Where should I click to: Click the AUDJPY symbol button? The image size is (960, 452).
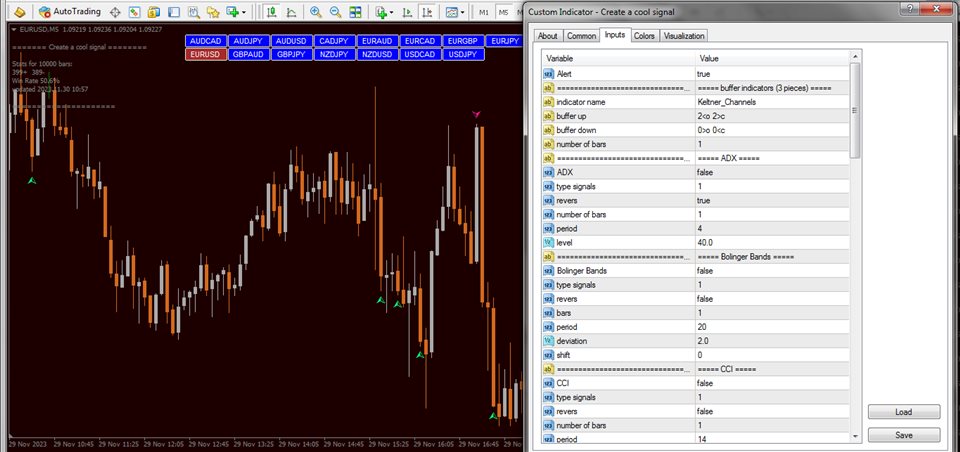[248, 41]
